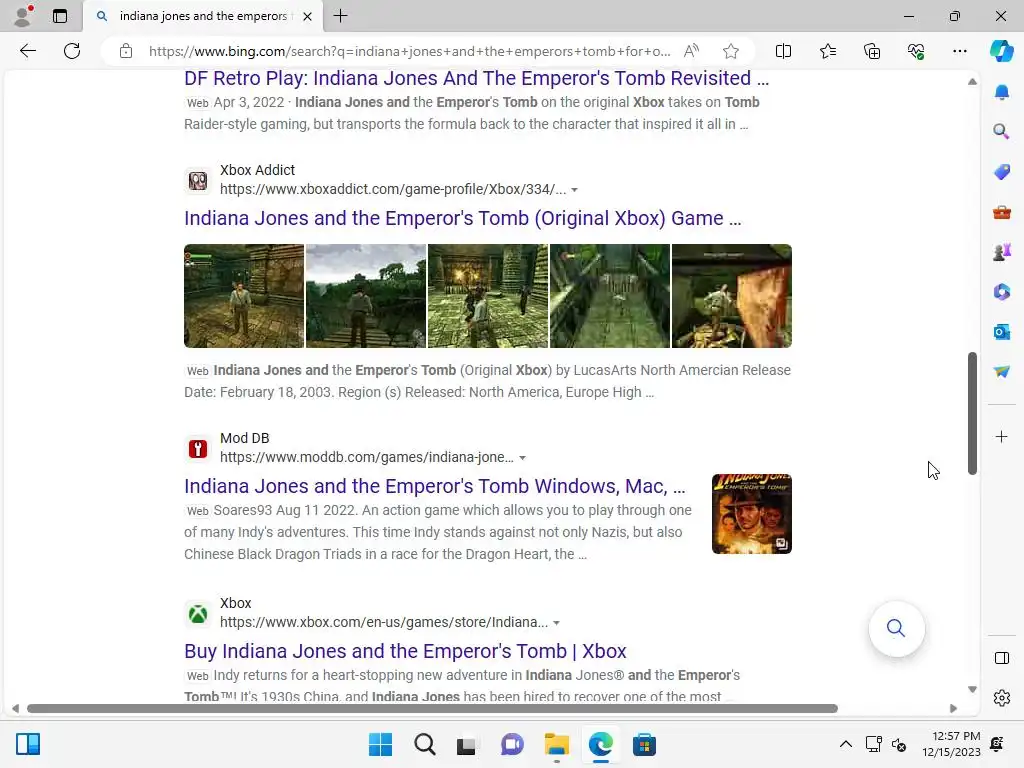Click scroll down arrow on page
The image size is (1024, 768).
click(x=972, y=689)
